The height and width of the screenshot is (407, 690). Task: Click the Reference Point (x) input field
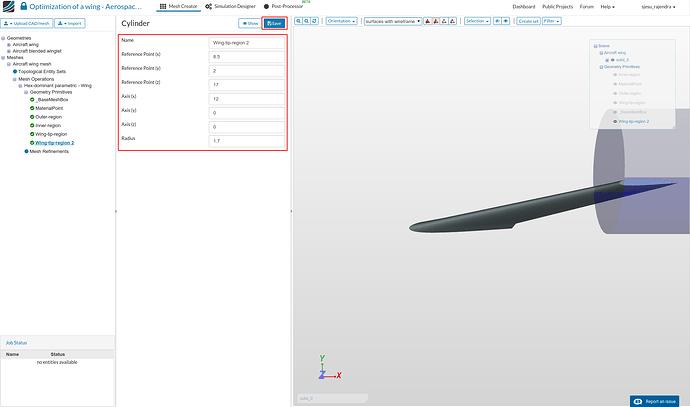tap(246, 57)
